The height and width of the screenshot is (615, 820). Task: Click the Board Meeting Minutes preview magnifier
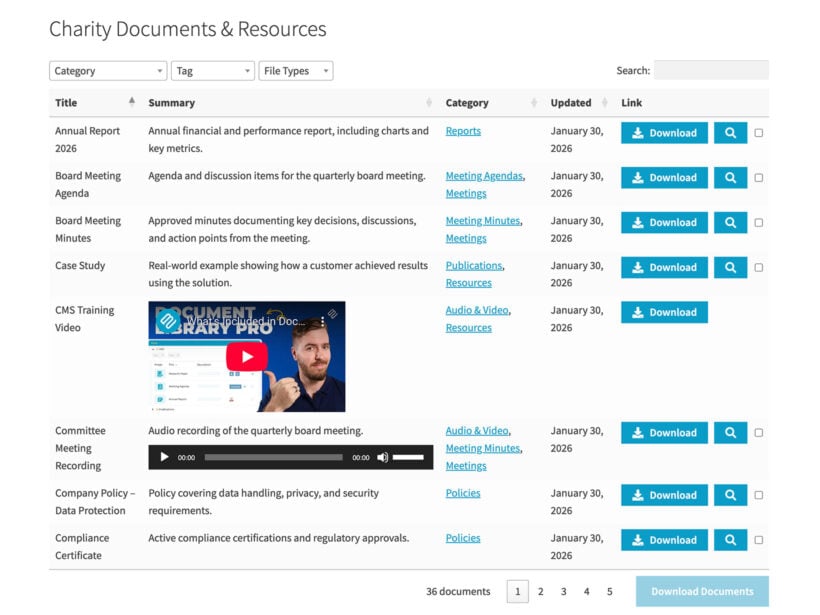click(732, 222)
